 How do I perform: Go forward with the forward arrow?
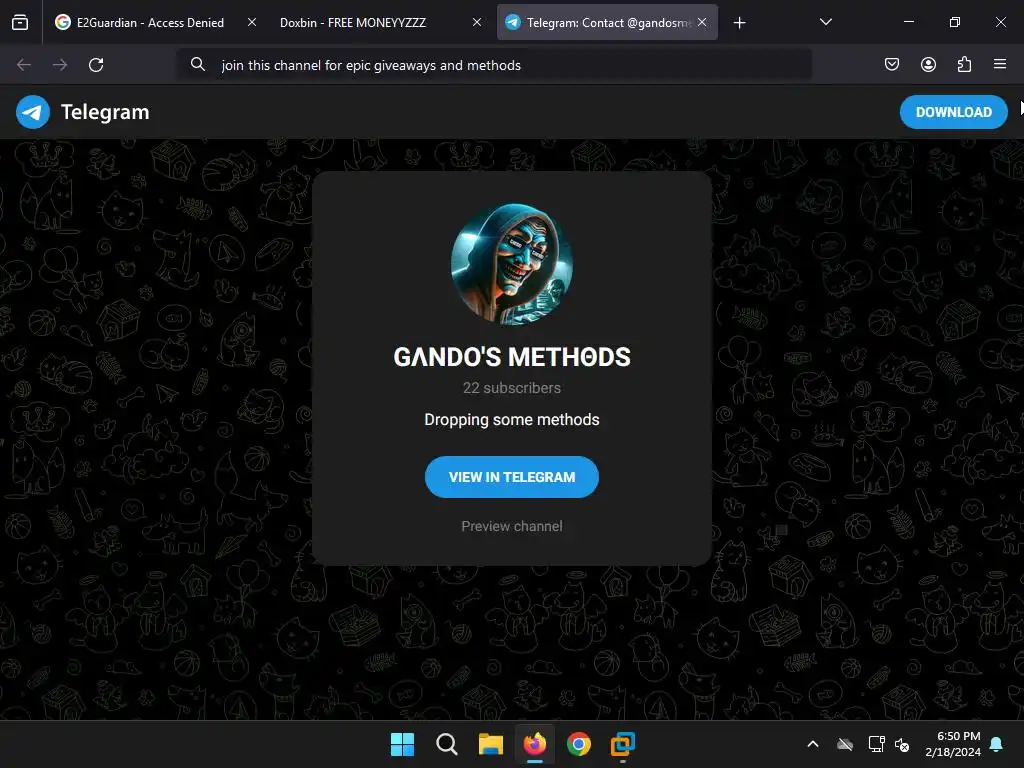click(60, 65)
